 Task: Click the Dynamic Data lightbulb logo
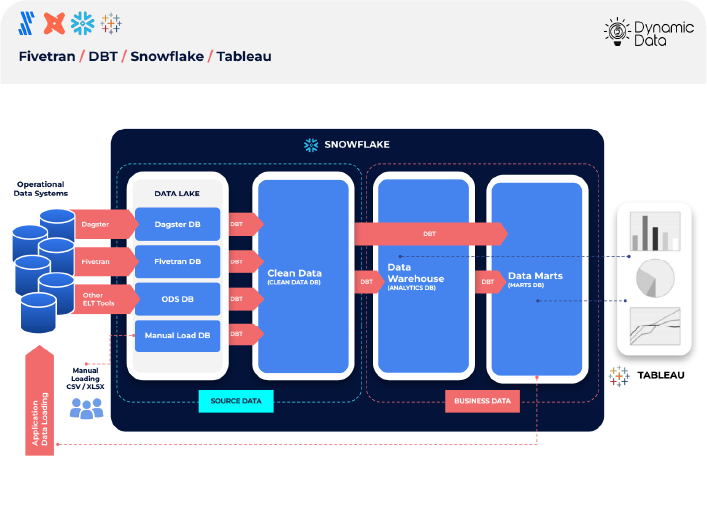tap(616, 32)
